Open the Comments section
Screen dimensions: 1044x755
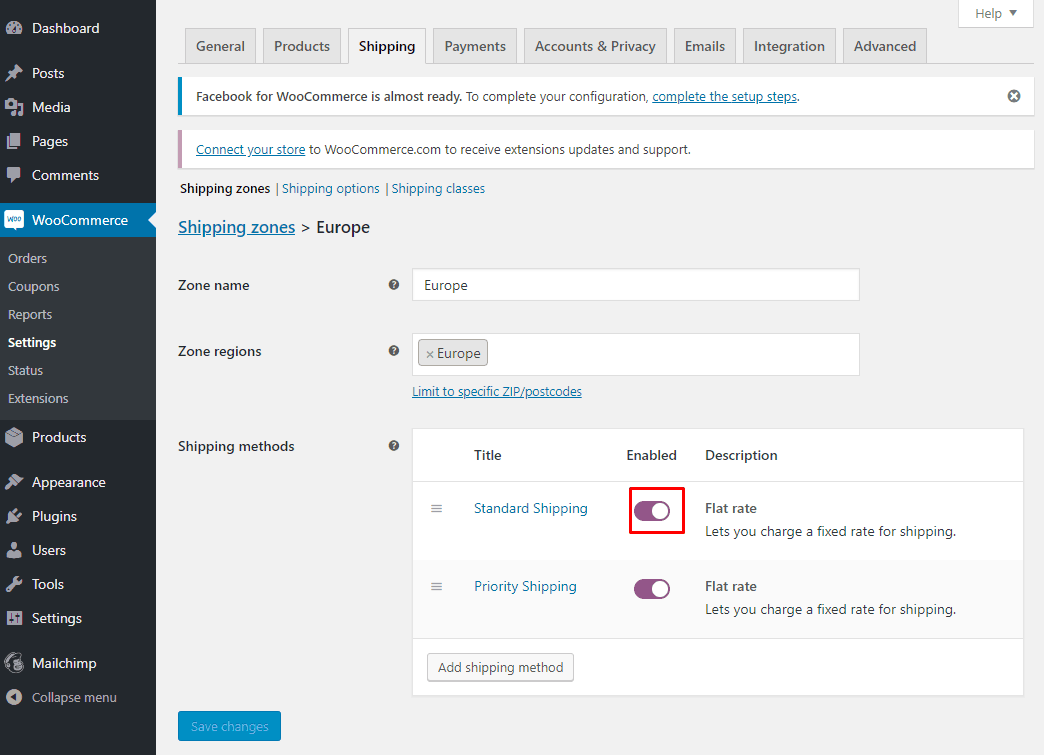point(62,175)
